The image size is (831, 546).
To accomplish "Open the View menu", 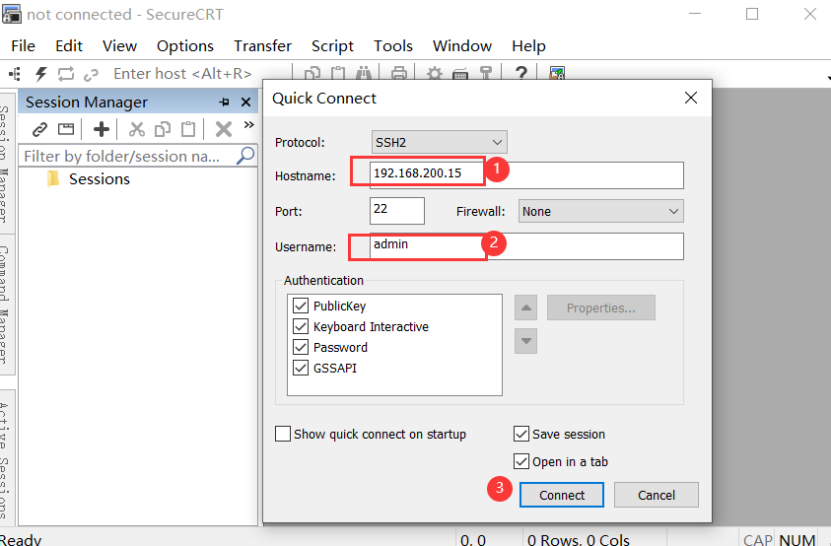I will pyautogui.click(x=120, y=46).
